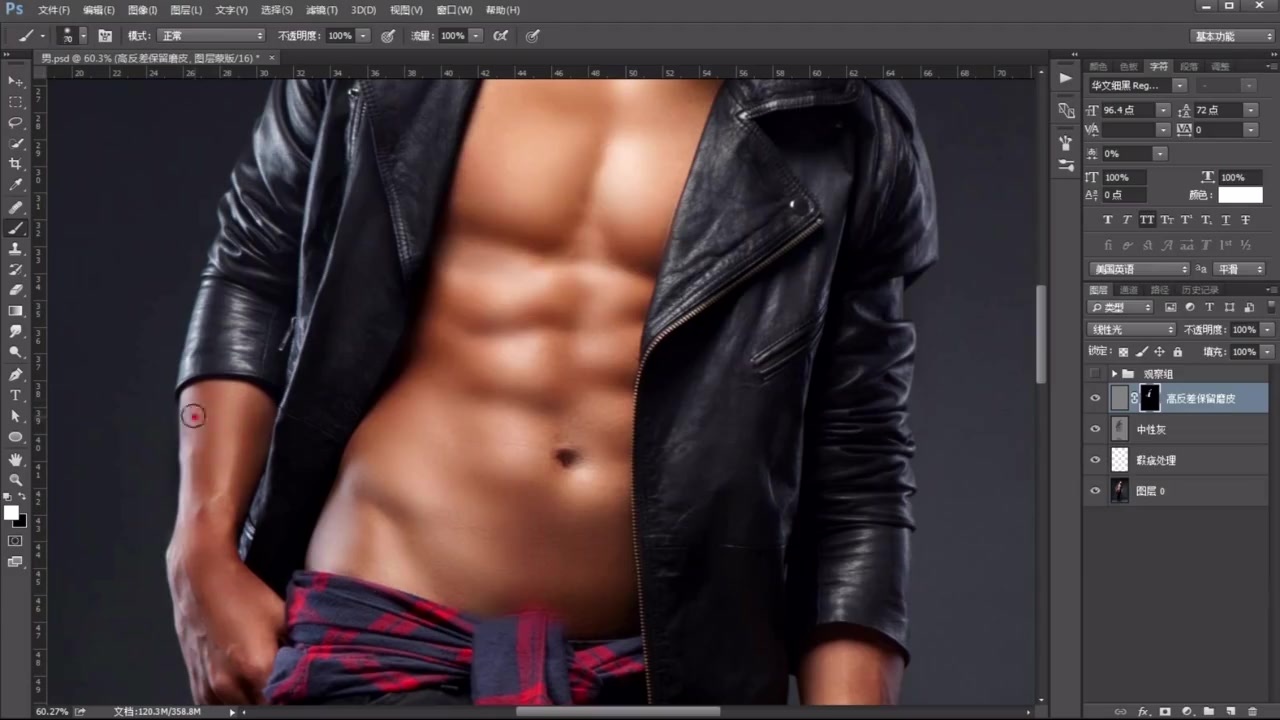Select the Rectangular Marquee tool
Image resolution: width=1280 pixels, height=720 pixels.
[x=16, y=102]
